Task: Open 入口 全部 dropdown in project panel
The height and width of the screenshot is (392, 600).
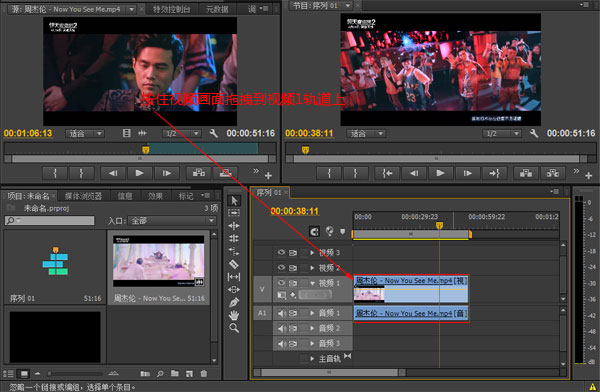Action: tap(172, 221)
